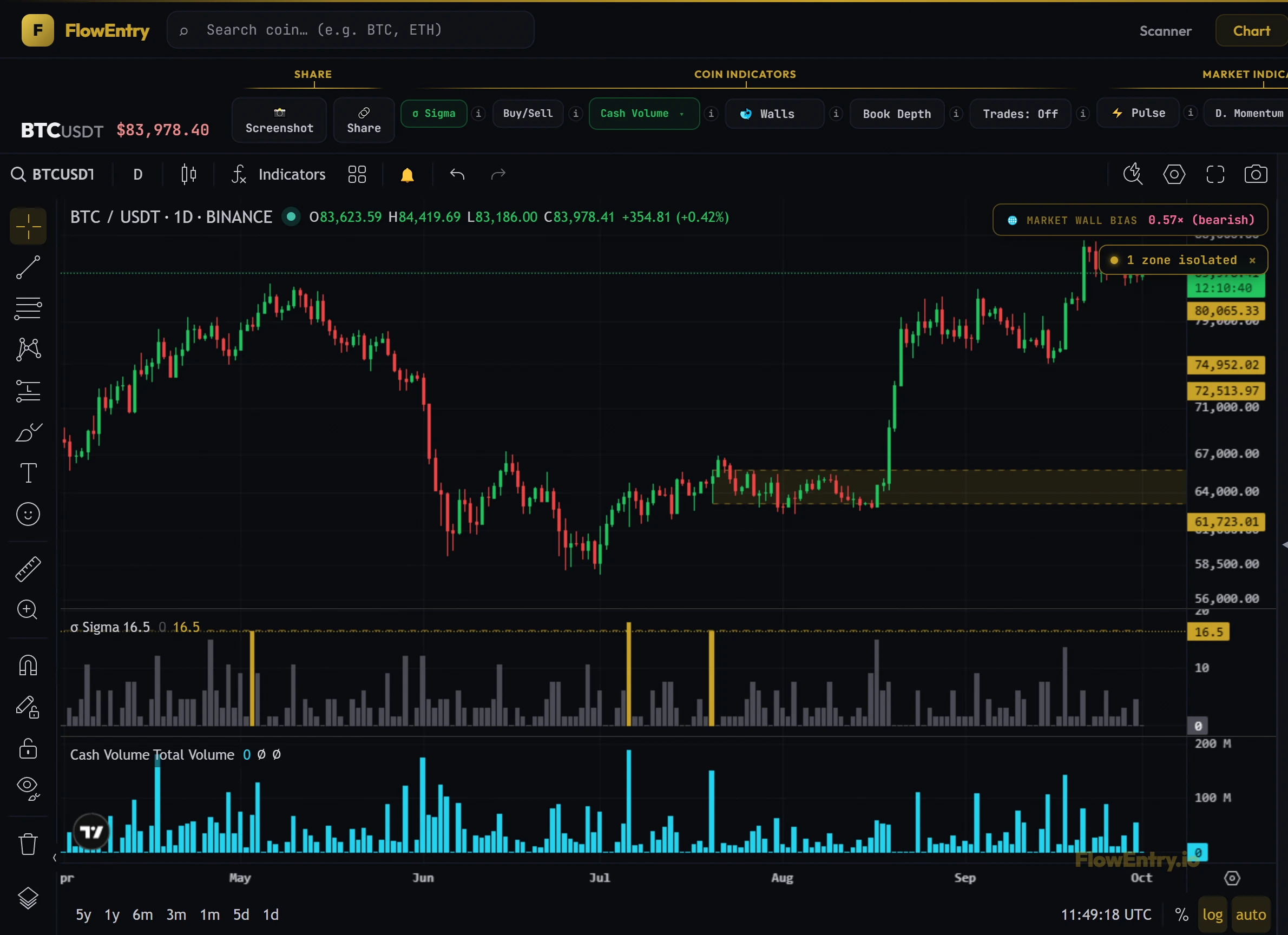Viewport: 1288px width, 935px height.
Task: Open chart settings hexagon icon
Action: coord(1174,174)
